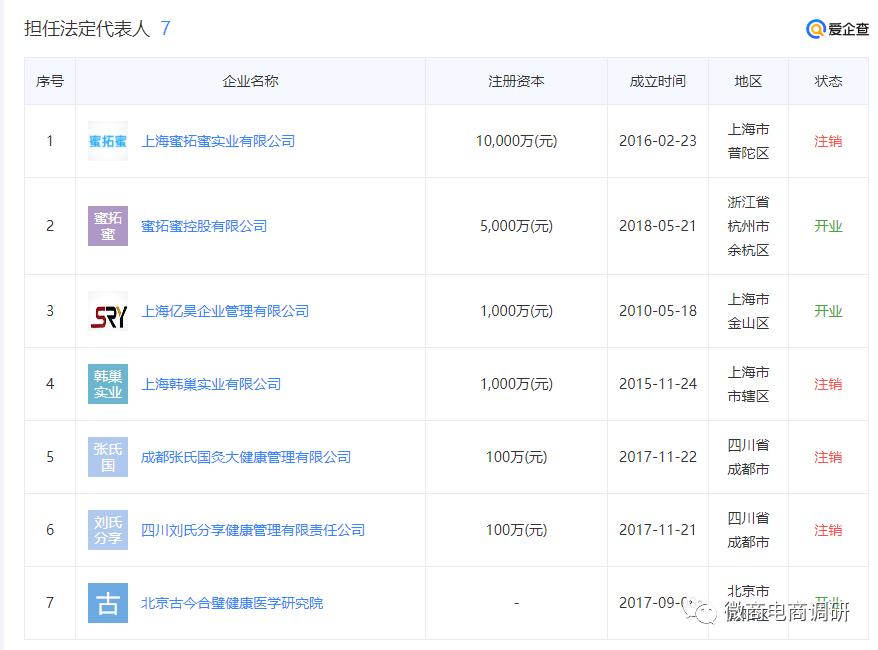Viewport: 878px width, 650px height.
Task: Select the 韩巢实业 logo thumbnail
Action: (x=108, y=384)
